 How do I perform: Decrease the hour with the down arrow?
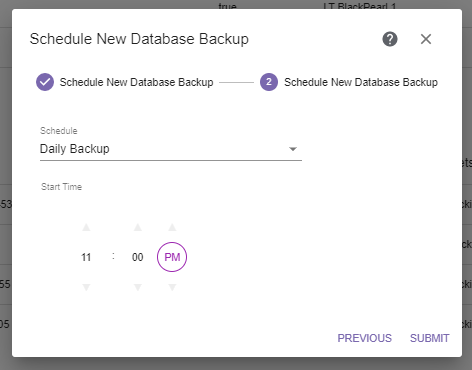pos(86,287)
